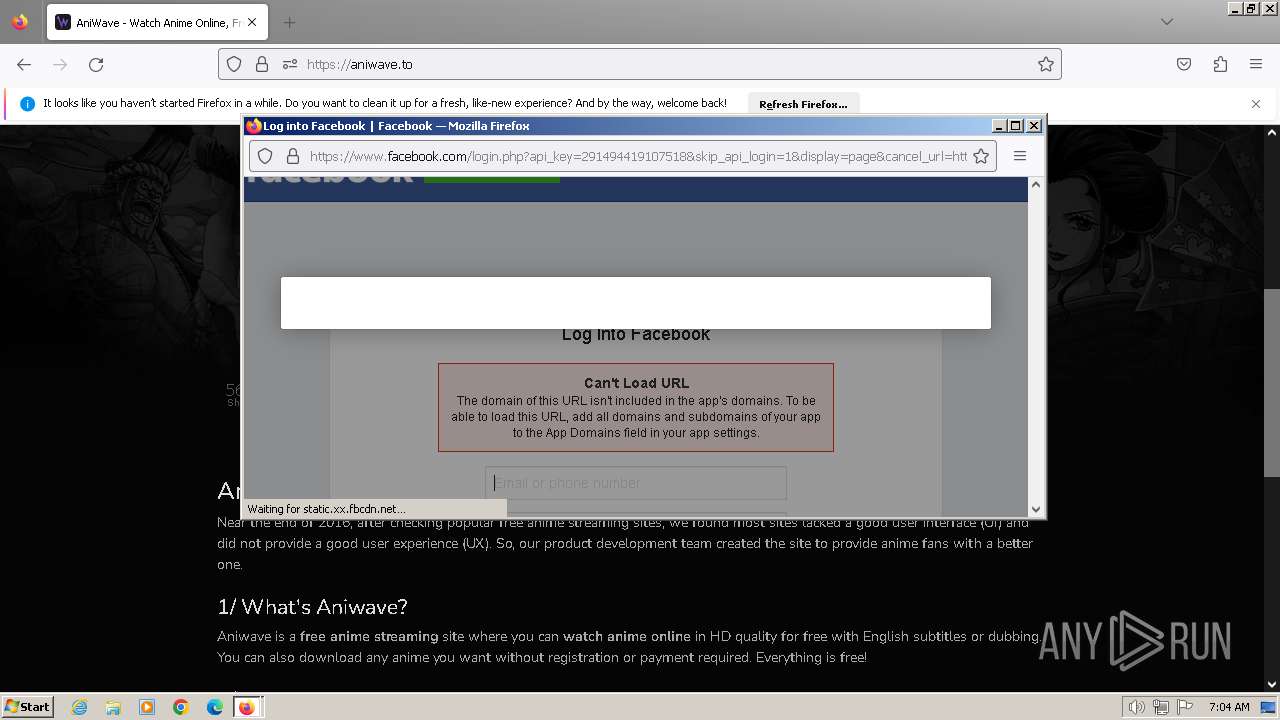Open Windows Start menu
Image resolution: width=1280 pixels, height=720 pixels.
coord(27,707)
